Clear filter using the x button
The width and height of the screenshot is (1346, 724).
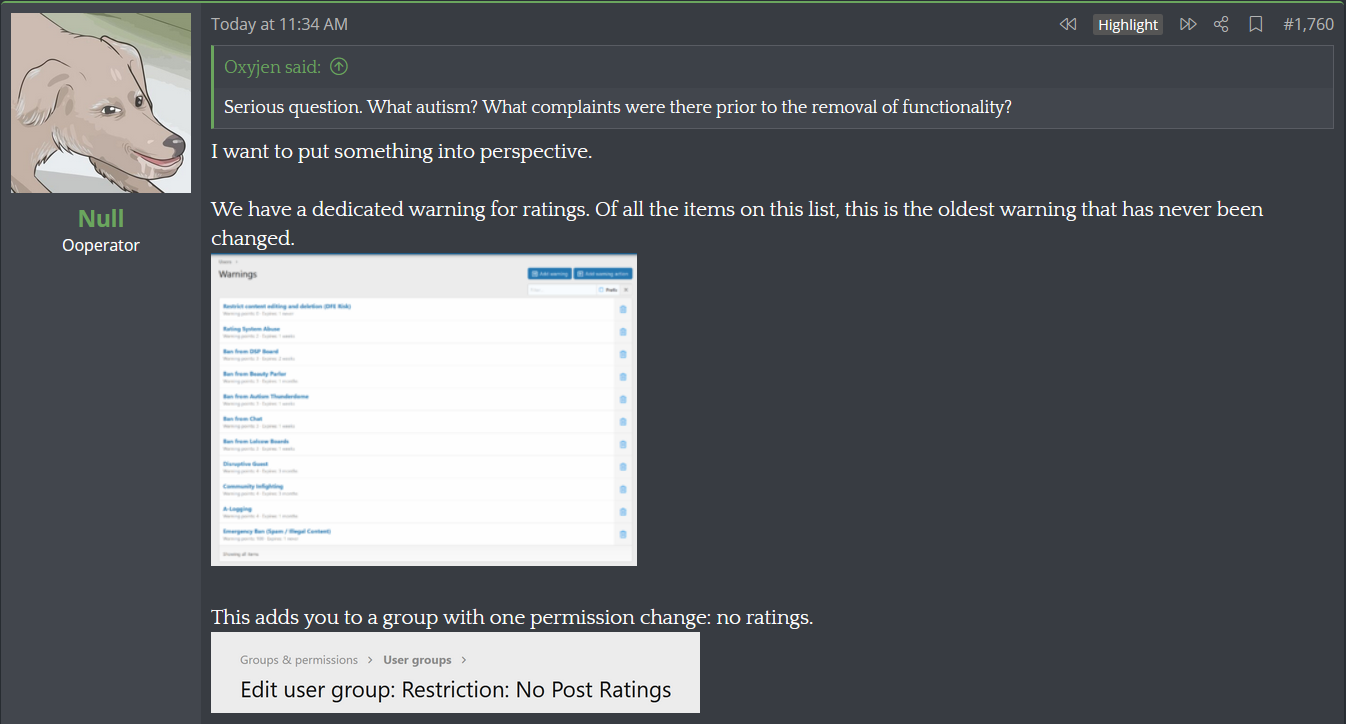(x=626, y=290)
